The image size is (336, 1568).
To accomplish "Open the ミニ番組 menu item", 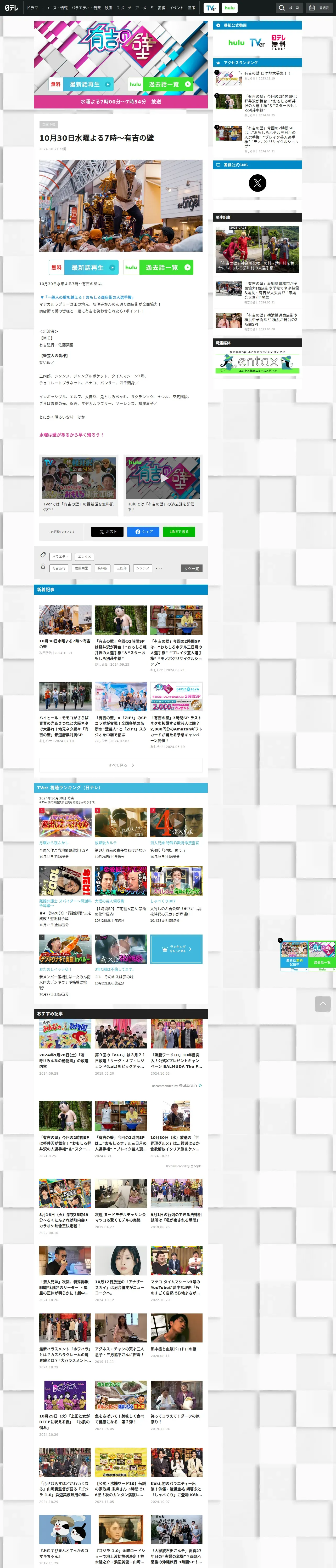I will [x=158, y=8].
